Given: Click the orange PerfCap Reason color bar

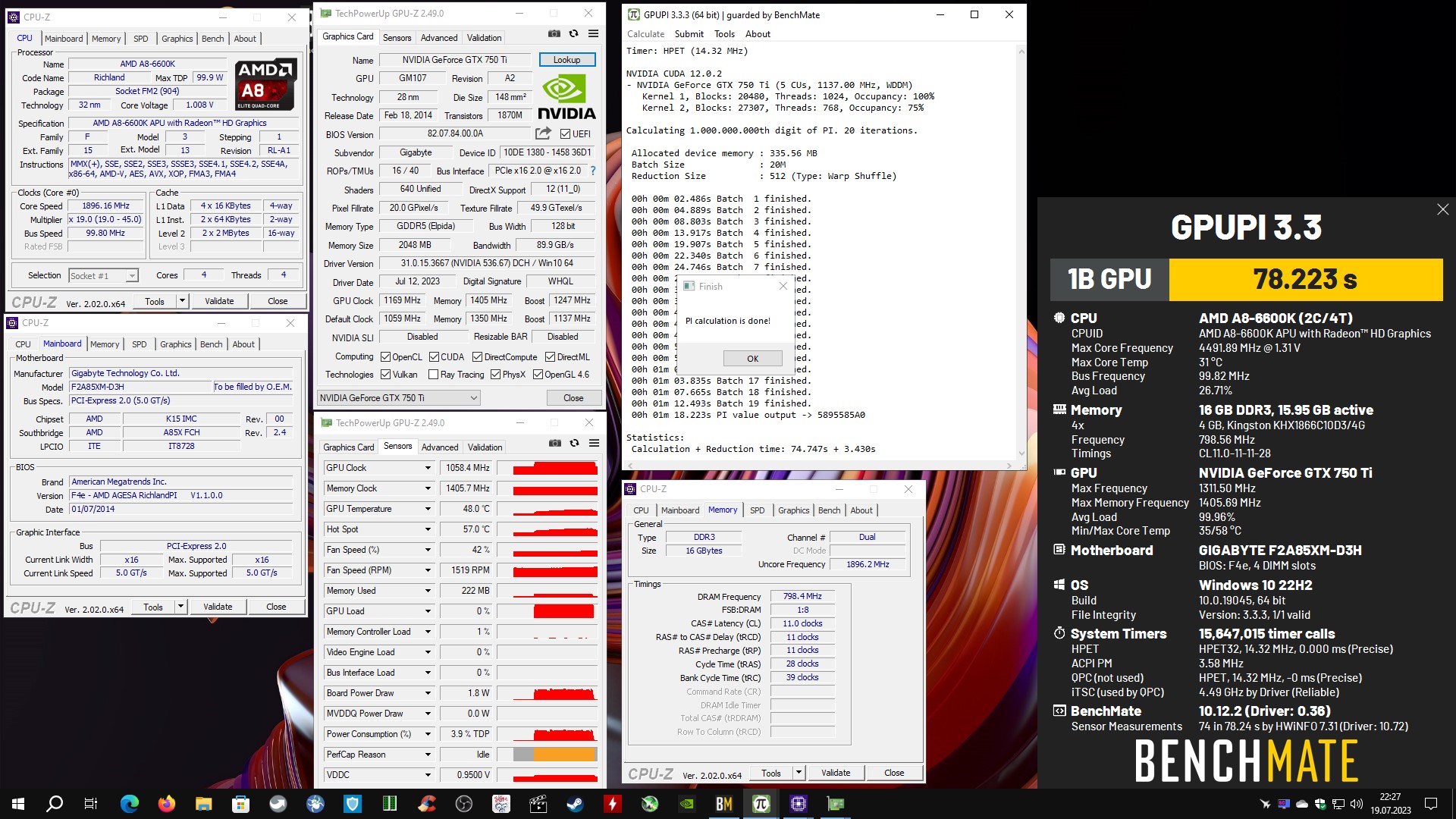Looking at the screenshot, I should pos(565,755).
